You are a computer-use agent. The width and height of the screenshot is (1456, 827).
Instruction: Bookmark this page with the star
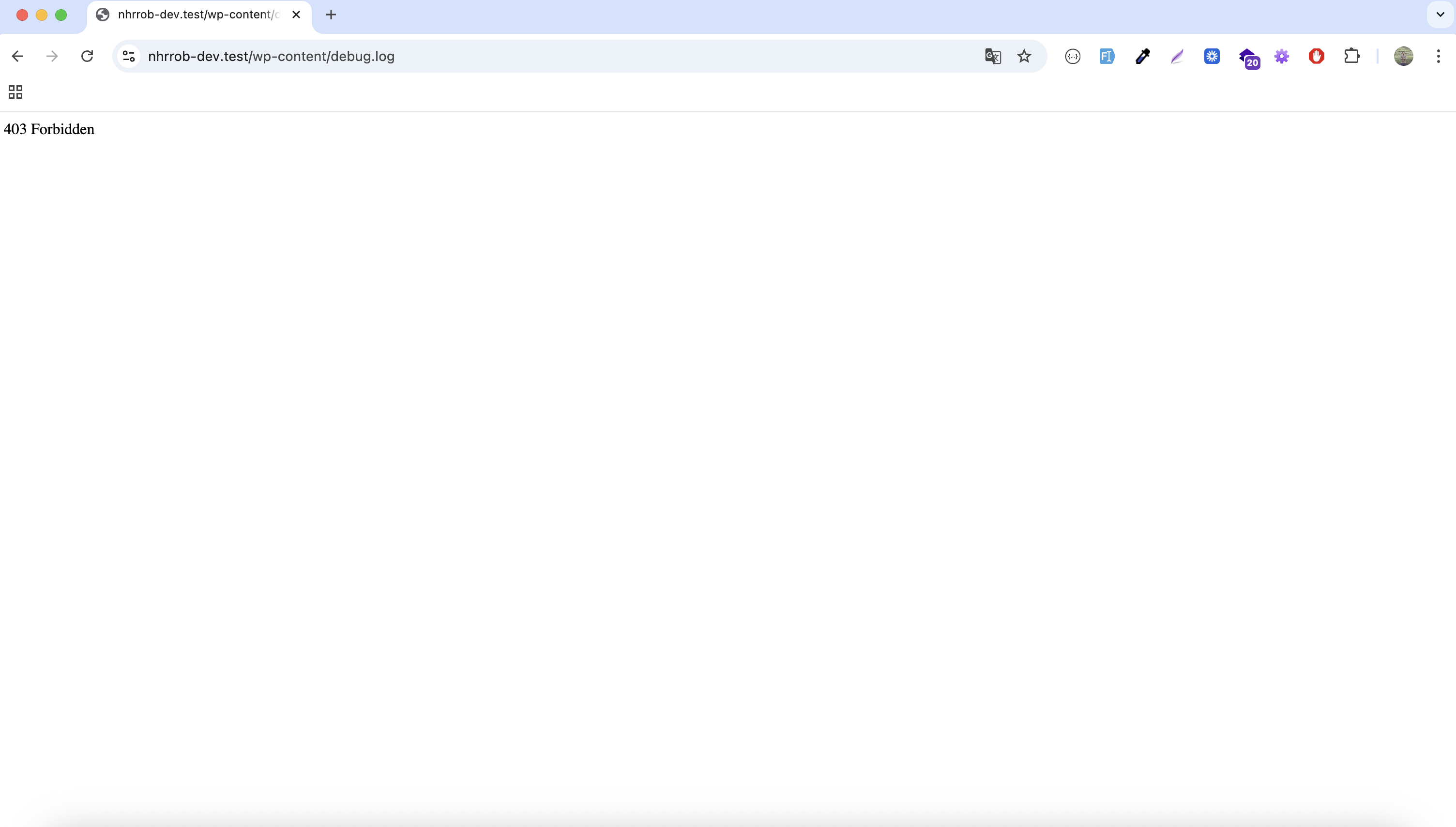(1023, 56)
